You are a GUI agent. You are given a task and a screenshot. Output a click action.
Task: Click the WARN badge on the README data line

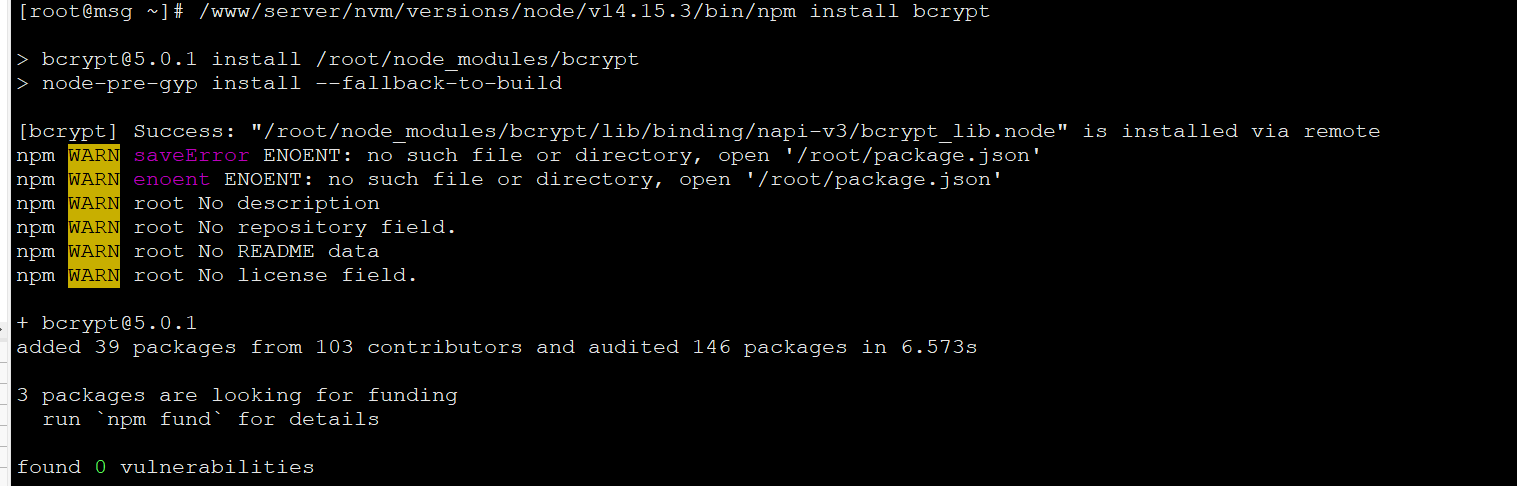tap(94, 251)
